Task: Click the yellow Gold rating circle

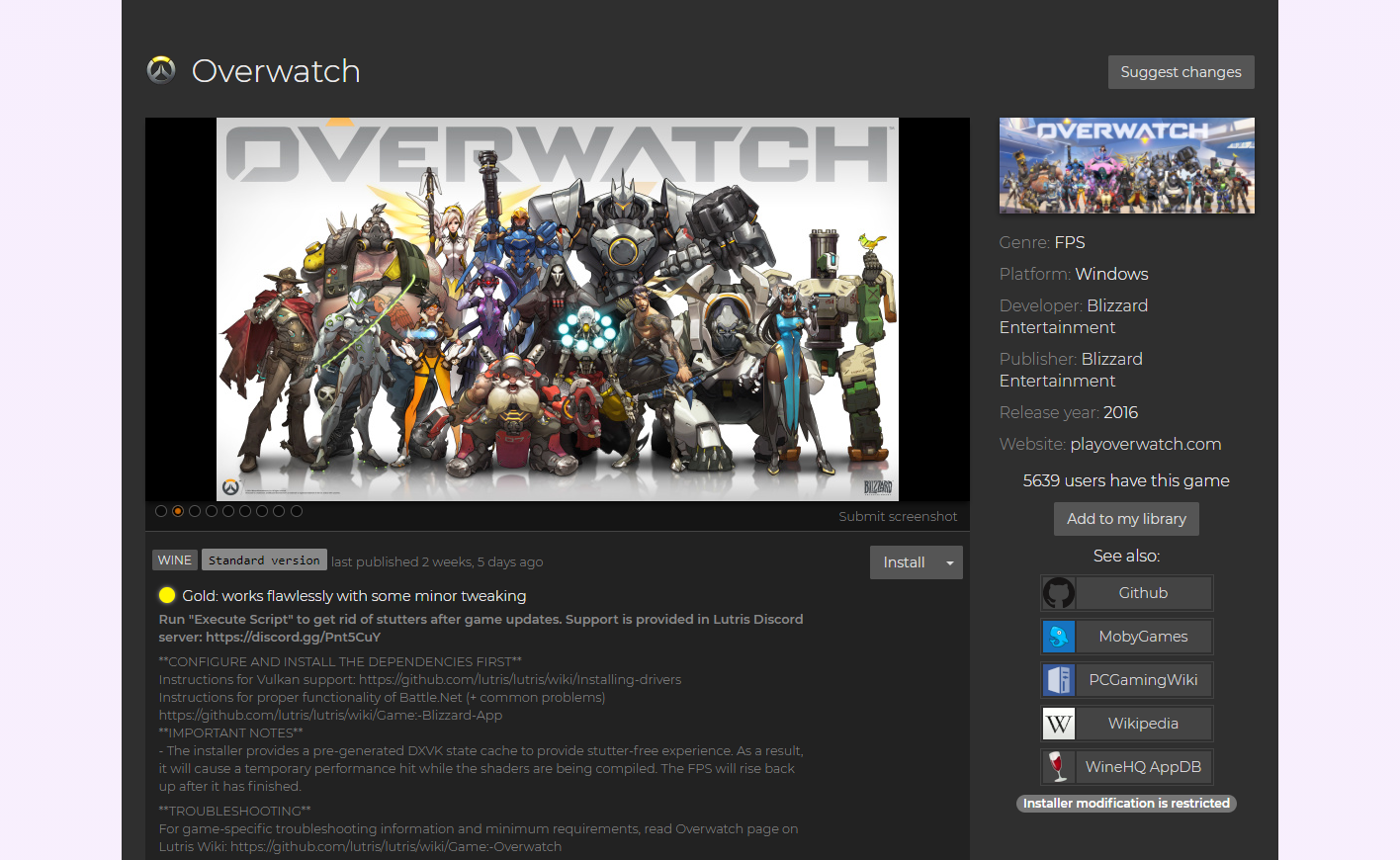Action: pos(167,595)
